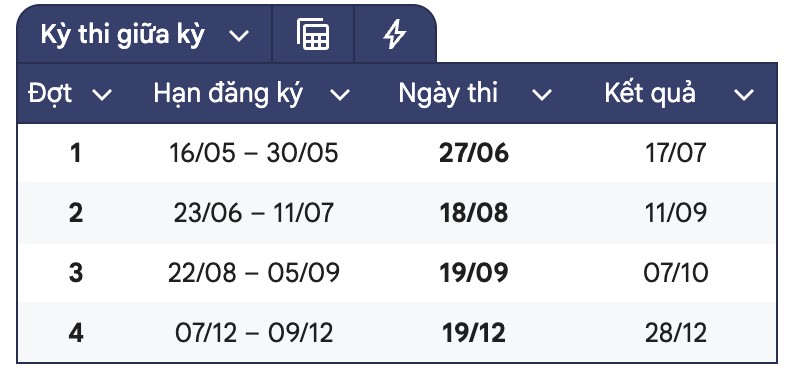Select row number 4
Screen dimensions: 788x378
point(75,332)
